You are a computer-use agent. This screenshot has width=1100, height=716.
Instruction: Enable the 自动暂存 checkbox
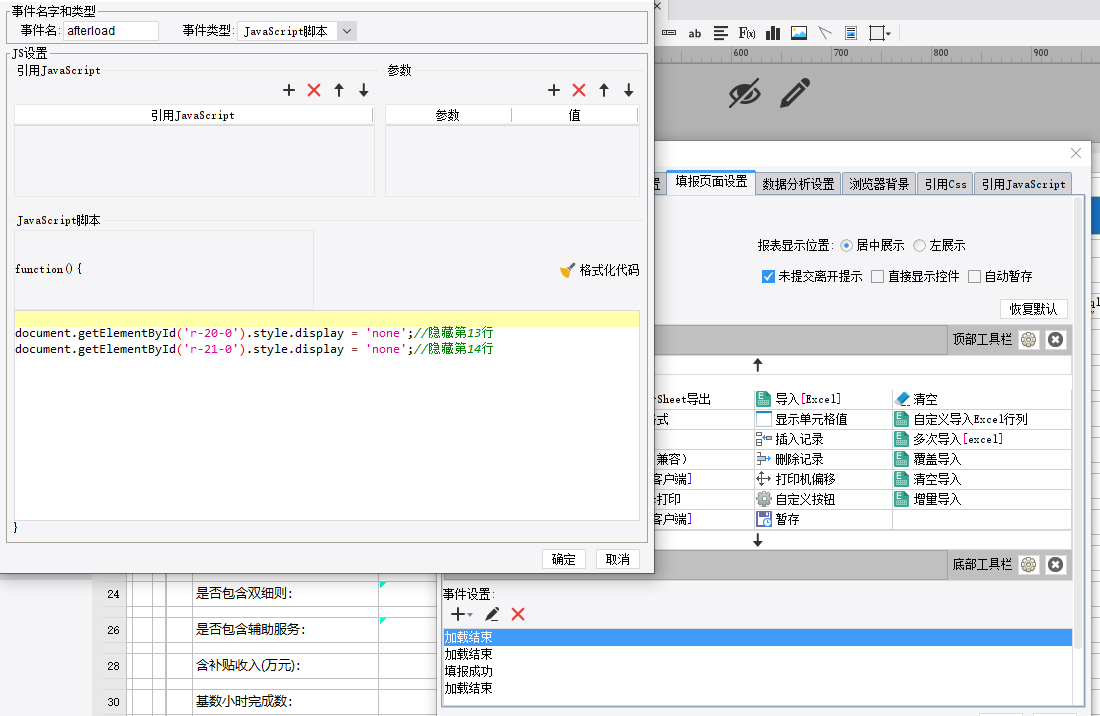[974, 276]
